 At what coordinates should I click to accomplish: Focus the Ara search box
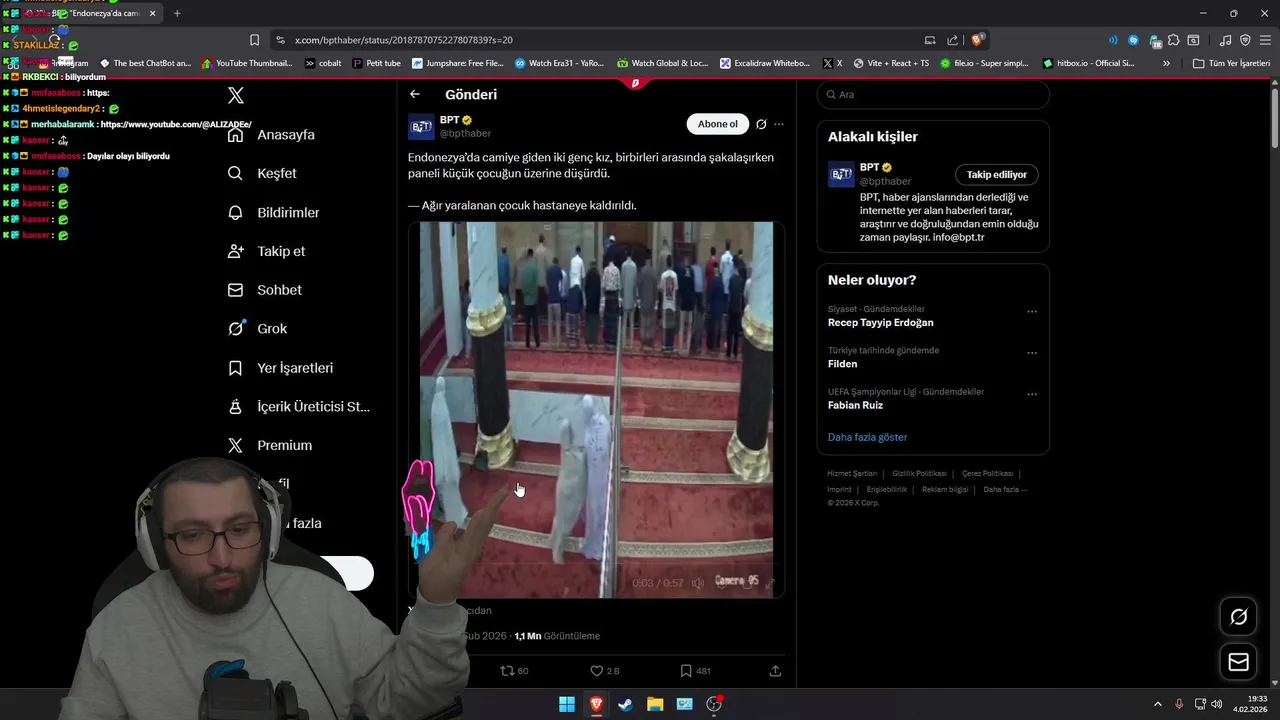(933, 94)
